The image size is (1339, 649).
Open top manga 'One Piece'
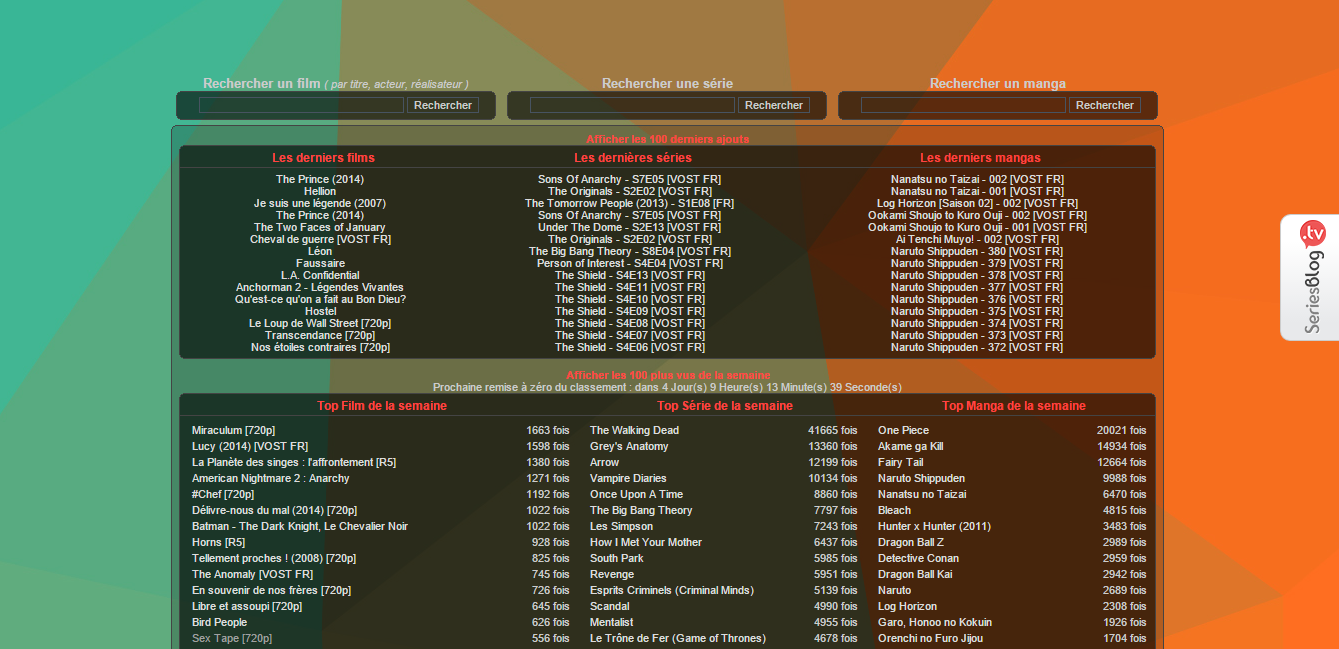903,430
